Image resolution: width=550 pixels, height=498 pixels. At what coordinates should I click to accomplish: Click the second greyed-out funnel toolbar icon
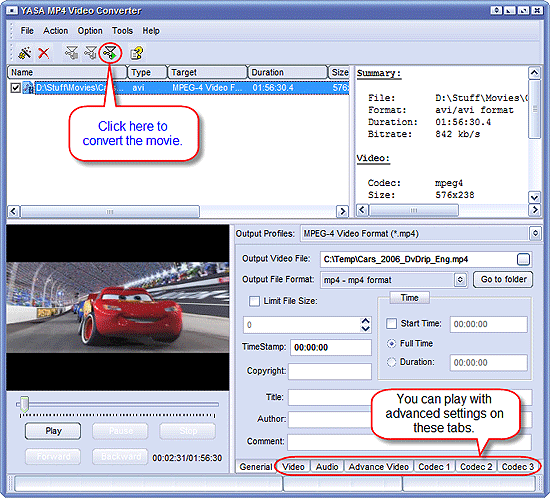(90, 53)
